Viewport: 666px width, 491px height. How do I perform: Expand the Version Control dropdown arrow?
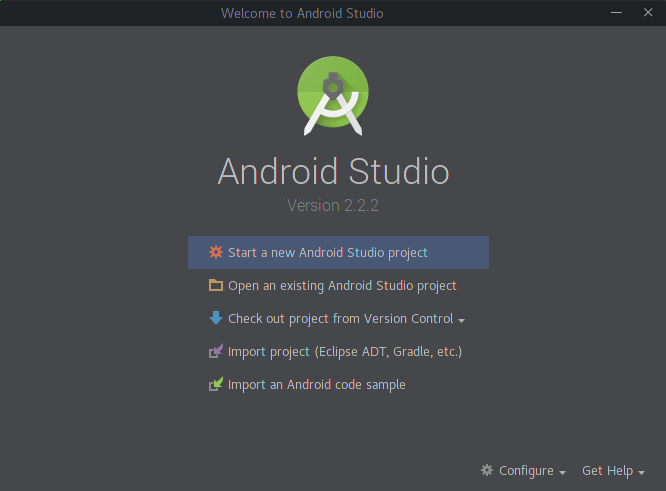pyautogui.click(x=462, y=321)
